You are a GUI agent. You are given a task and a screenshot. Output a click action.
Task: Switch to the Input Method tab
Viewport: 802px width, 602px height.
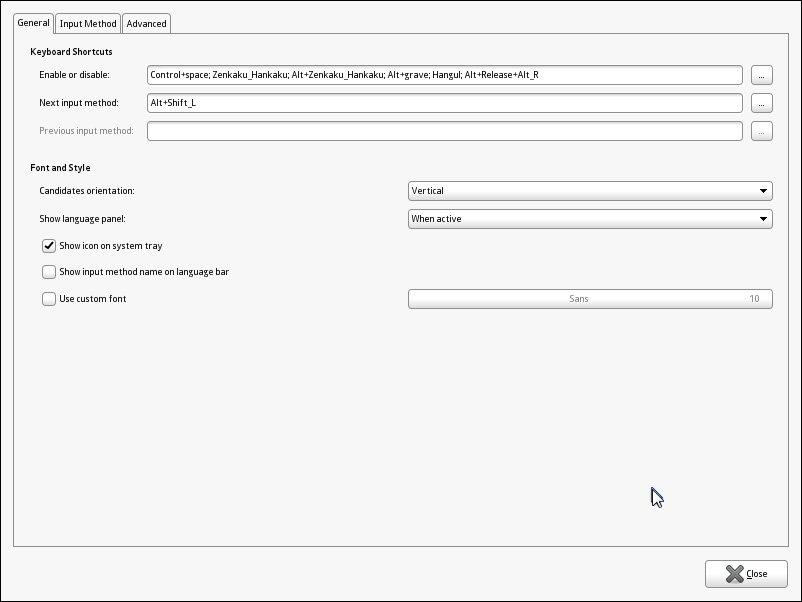pyautogui.click(x=88, y=23)
